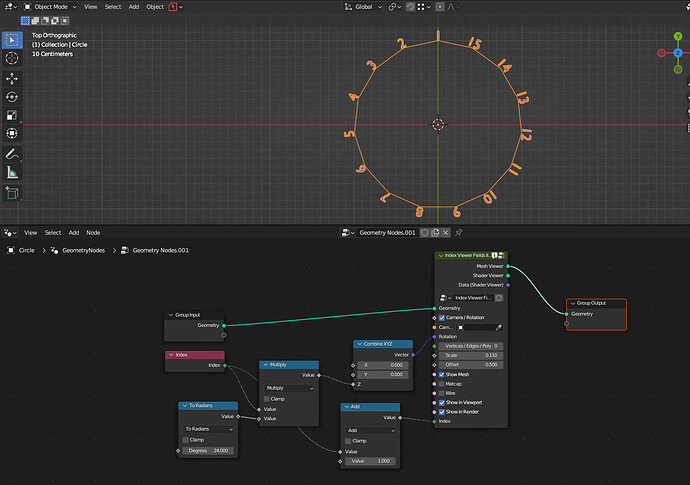Collapse the Combine XYZ node
This screenshot has width=690, height=485.
(x=360, y=344)
